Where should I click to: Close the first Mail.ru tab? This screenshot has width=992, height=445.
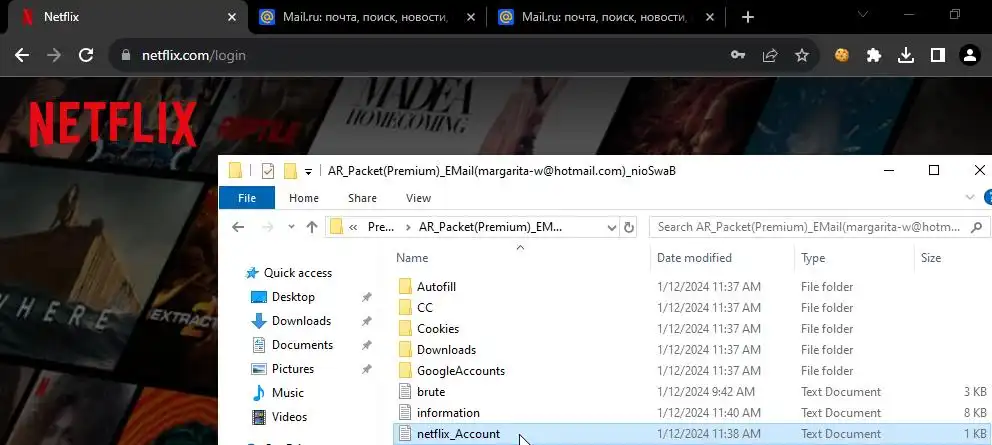[471, 17]
